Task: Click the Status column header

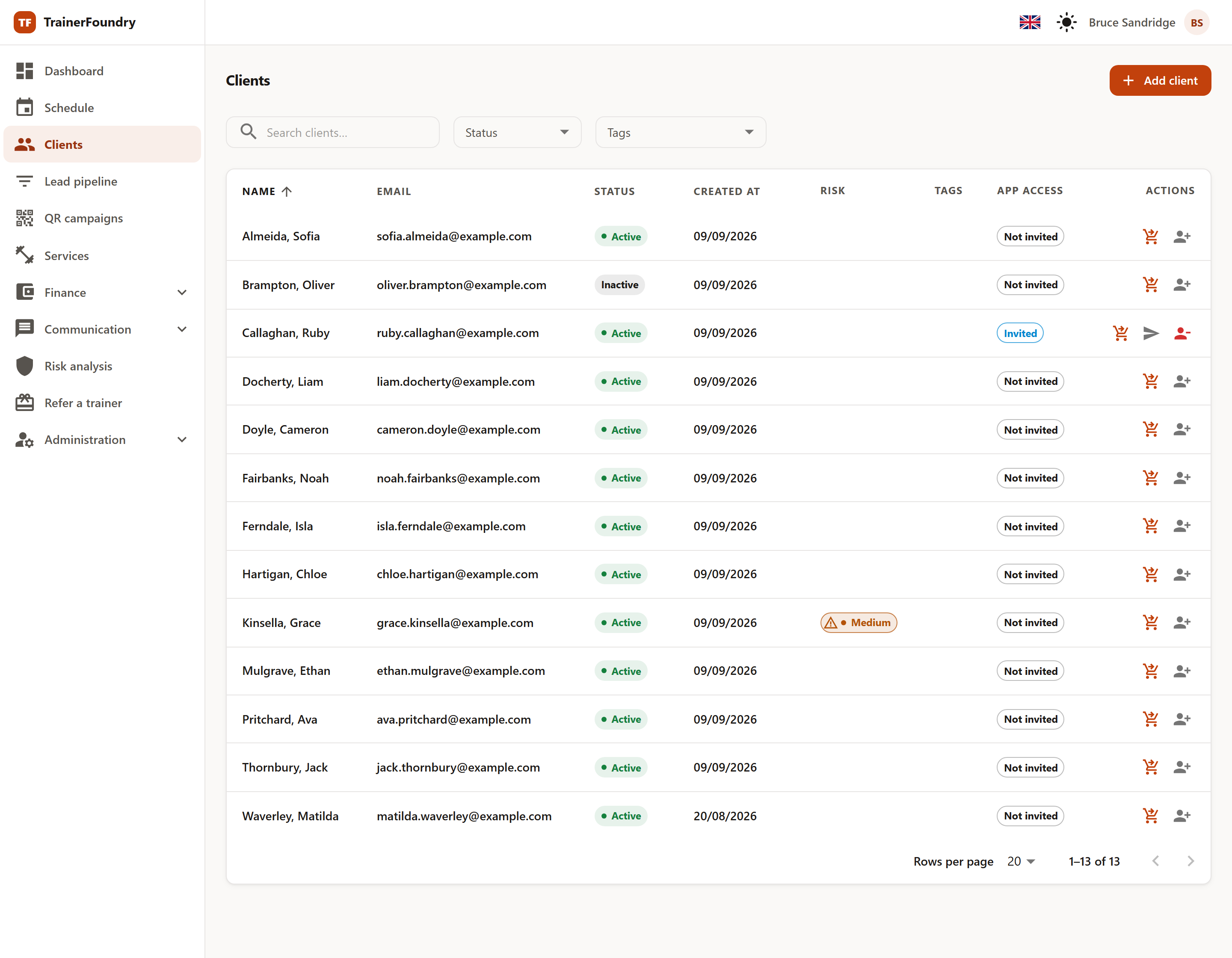Action: coord(614,192)
